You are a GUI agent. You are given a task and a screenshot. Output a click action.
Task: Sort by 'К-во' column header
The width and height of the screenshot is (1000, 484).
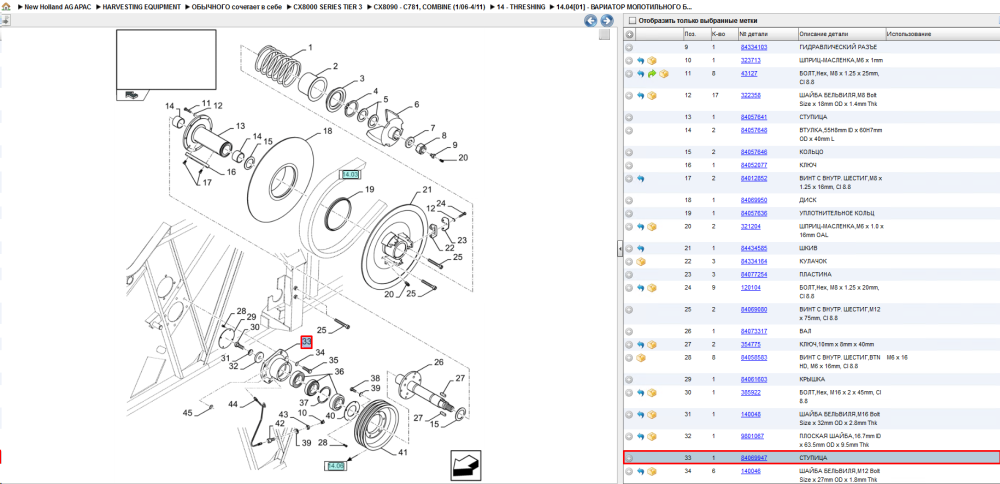tap(723, 34)
